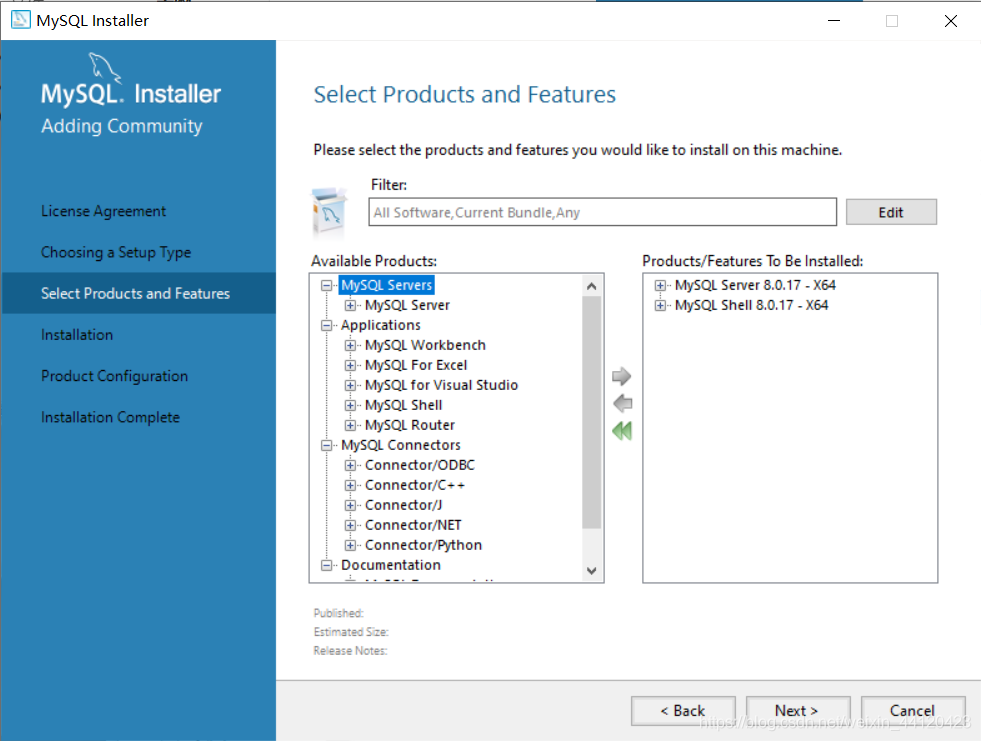This screenshot has height=741, width=981.
Task: Select Connector/Python in the product tree
Action: pyautogui.click(x=424, y=546)
